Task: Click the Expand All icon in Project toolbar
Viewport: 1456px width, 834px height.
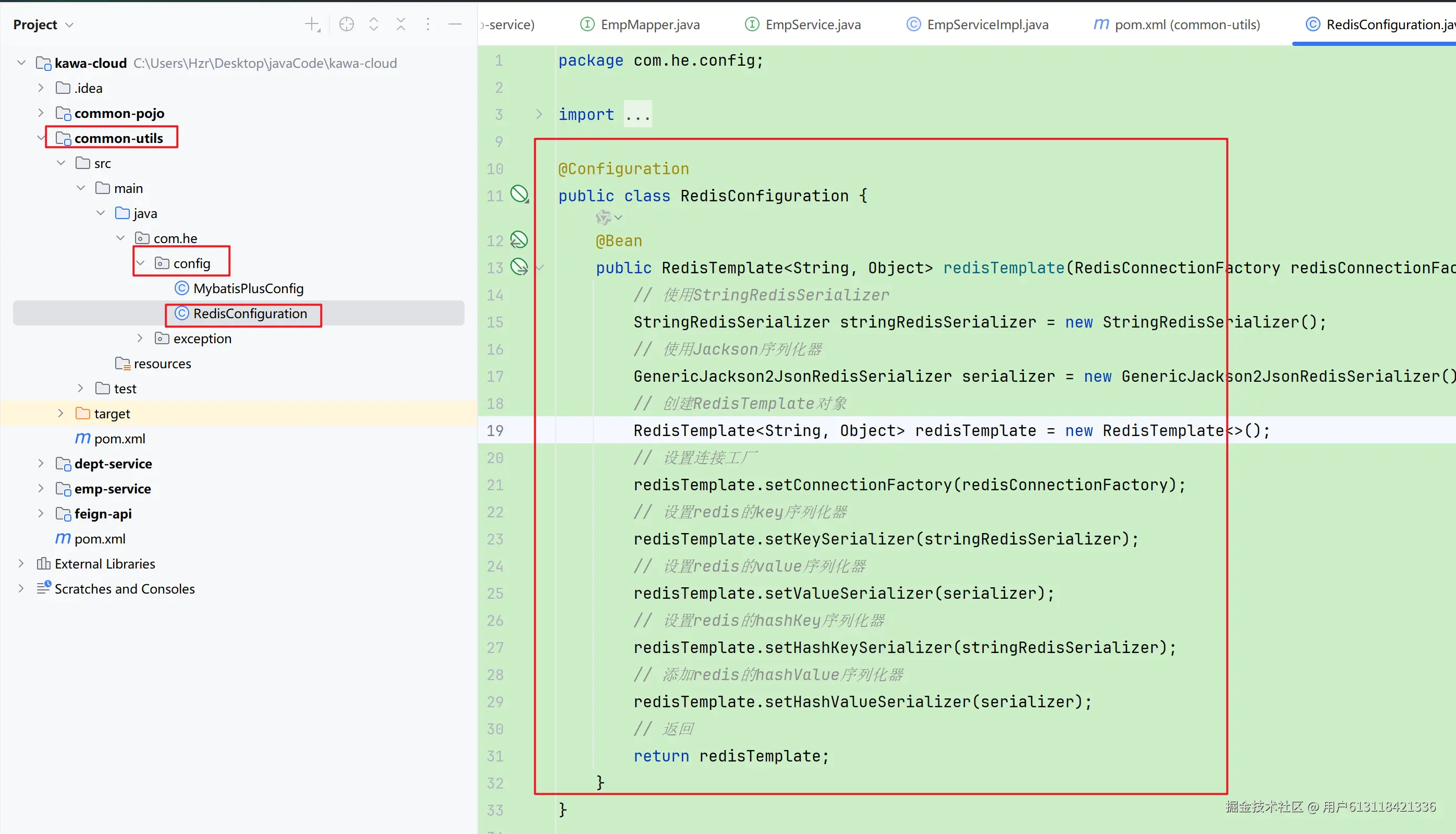Action: click(374, 24)
